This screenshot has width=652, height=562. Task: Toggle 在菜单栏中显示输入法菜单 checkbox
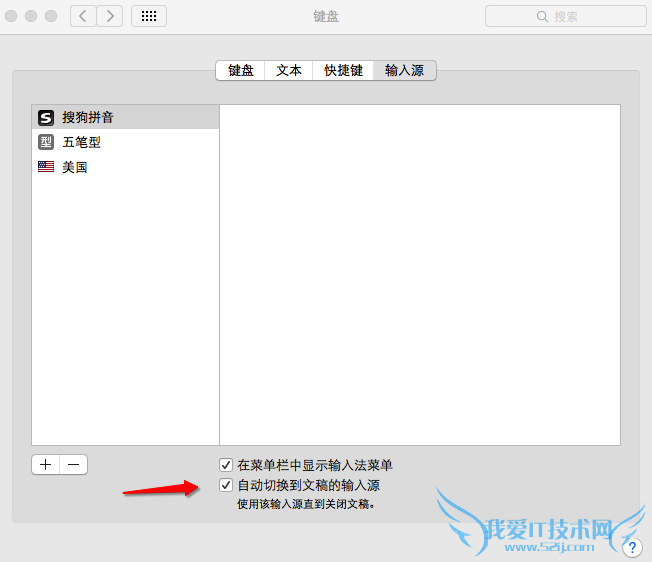226,465
